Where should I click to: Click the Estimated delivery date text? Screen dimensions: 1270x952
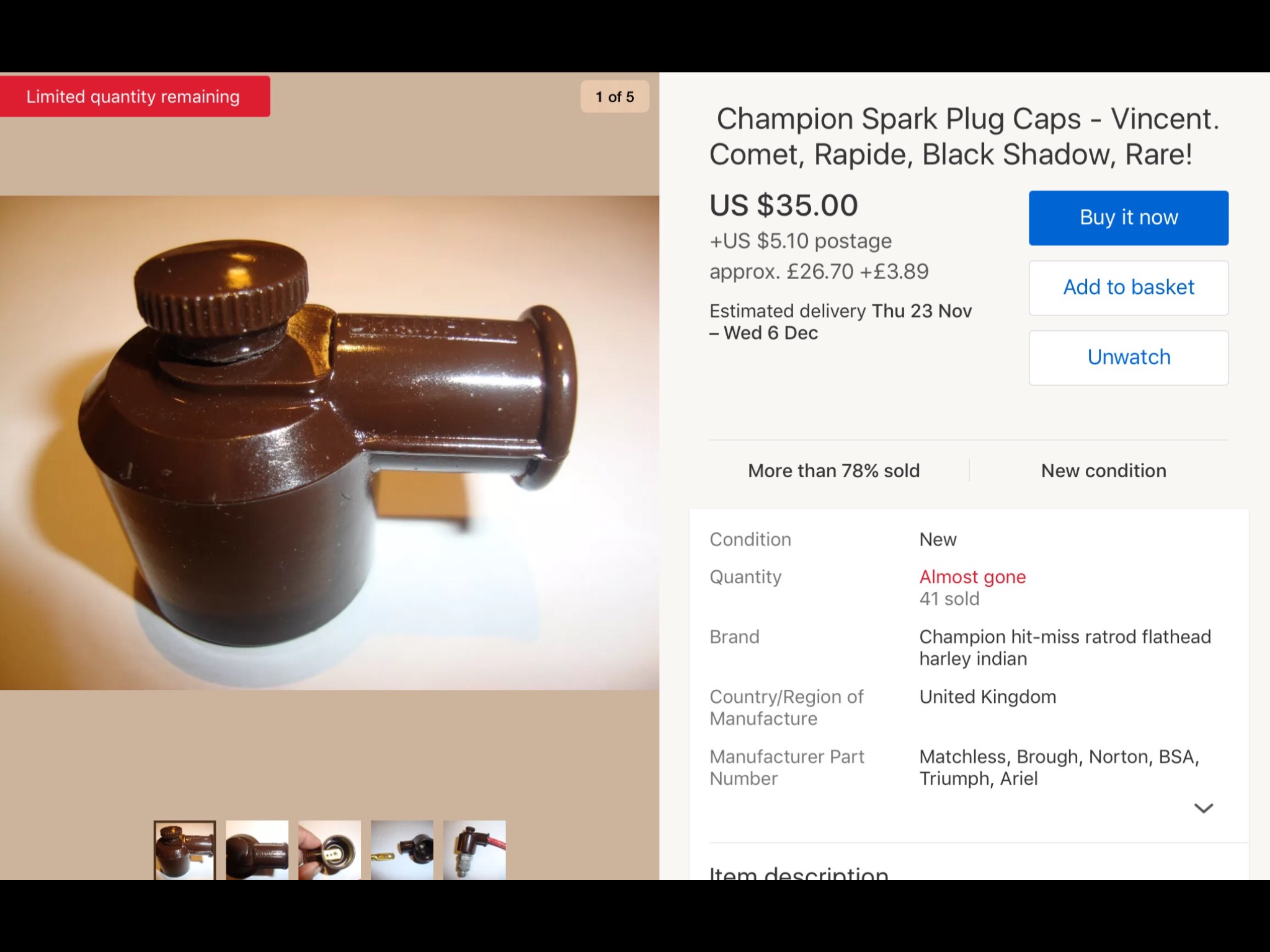(840, 322)
